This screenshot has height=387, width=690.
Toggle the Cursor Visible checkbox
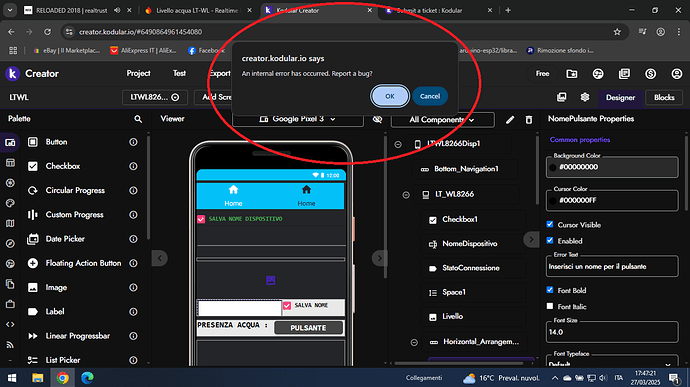tap(550, 224)
